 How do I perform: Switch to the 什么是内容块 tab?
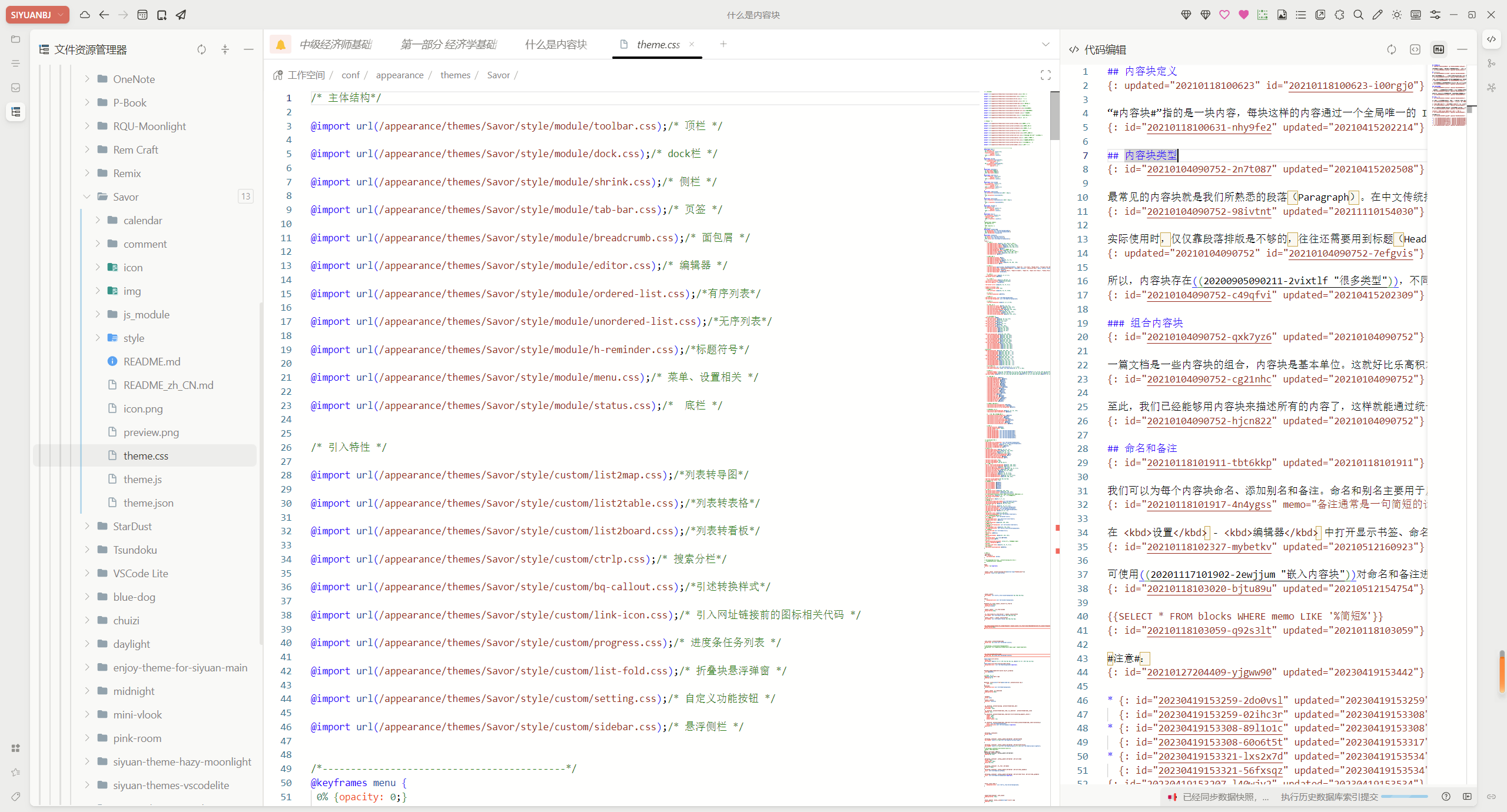tap(556, 44)
